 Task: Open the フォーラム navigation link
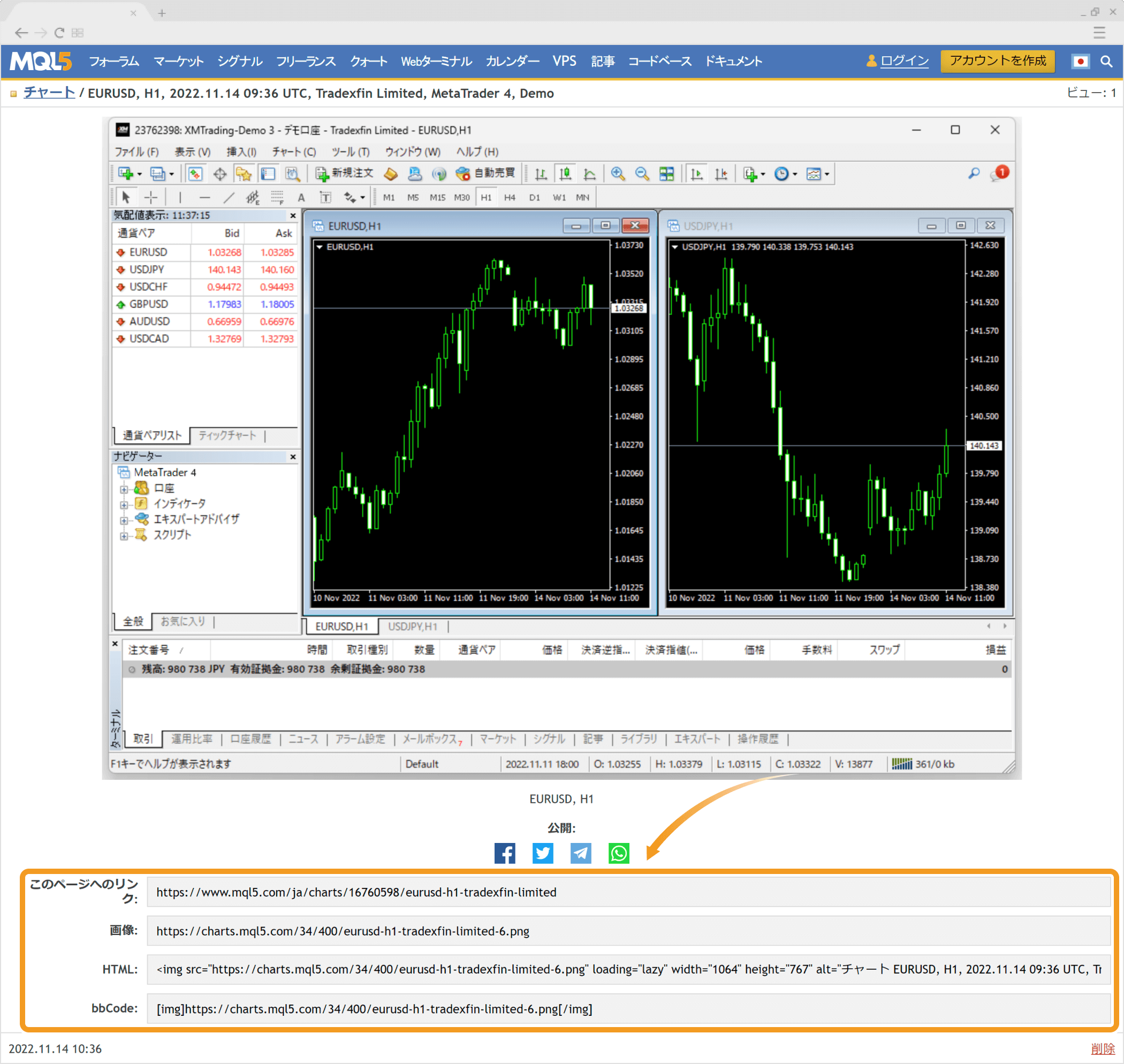114,61
